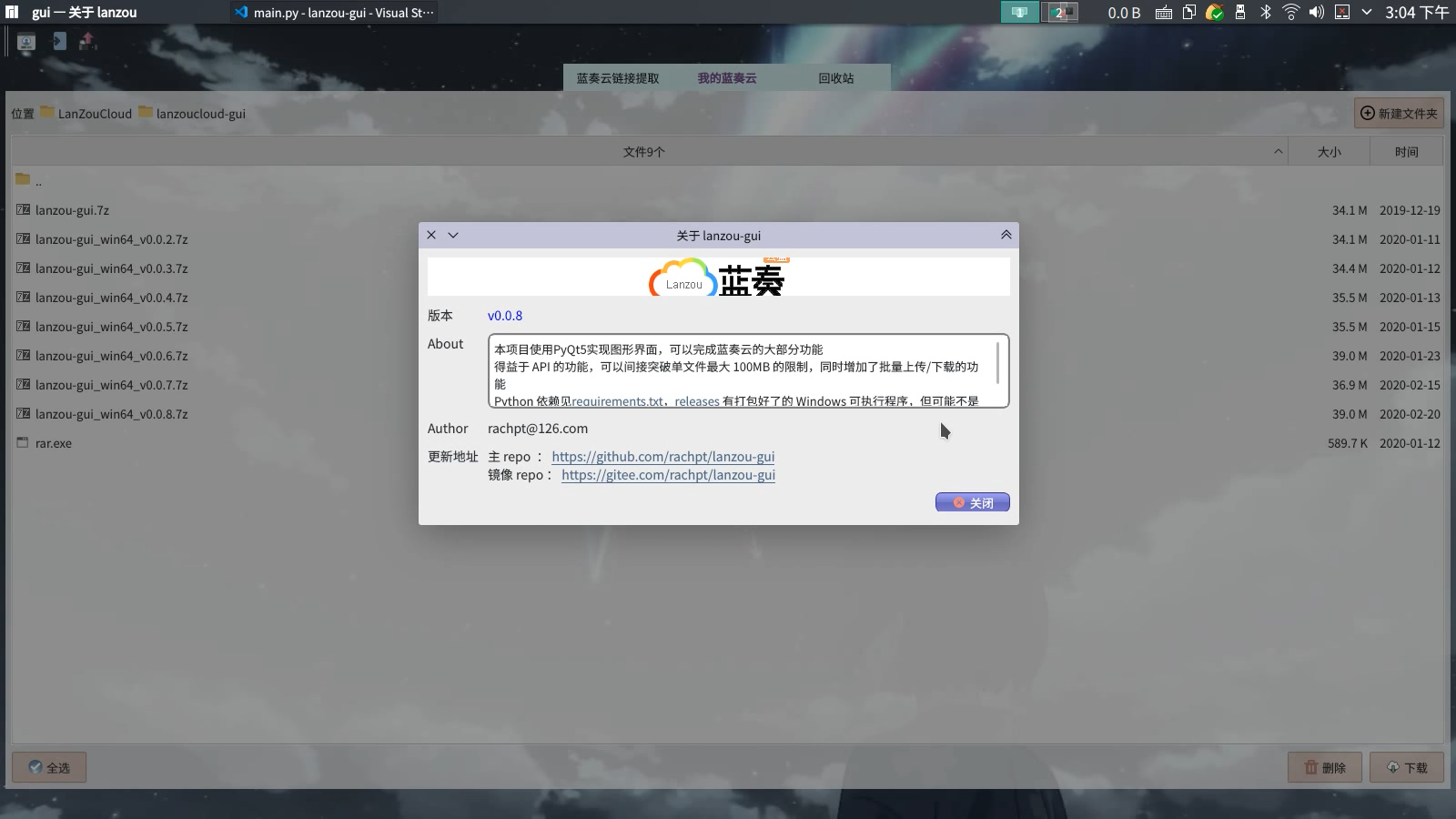This screenshot has width=1456, height=819.
Task: Click the lanzoucloud-gui breadcrumb folder
Action: [192, 114]
